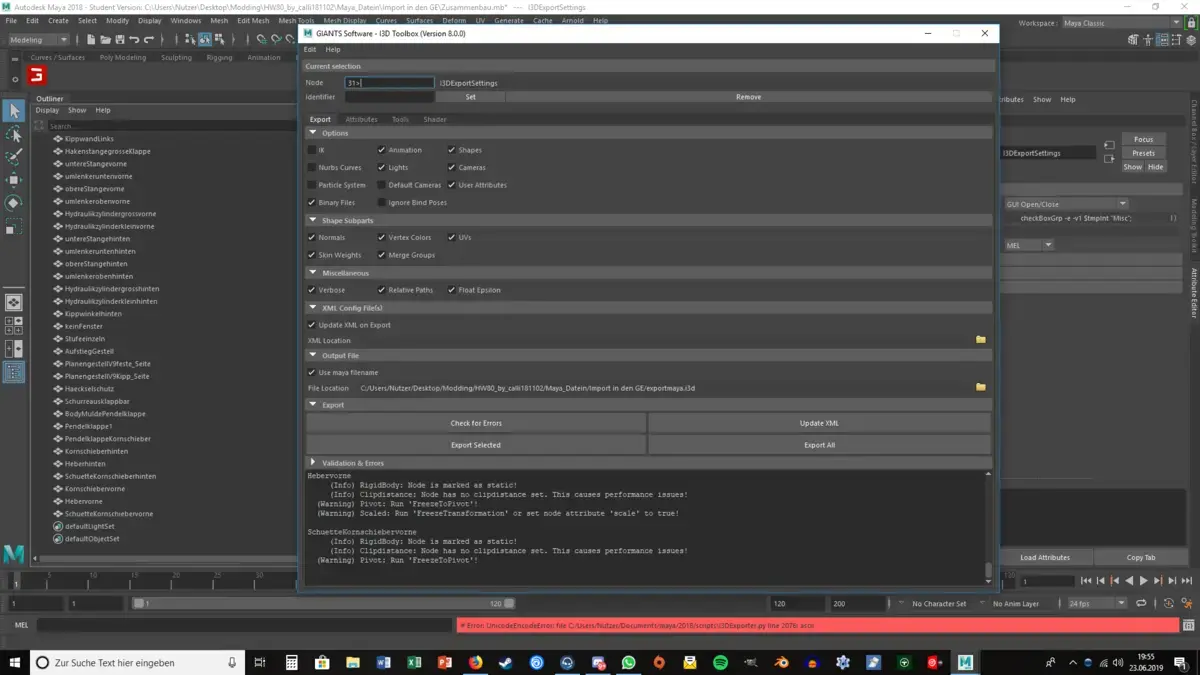Save scene using the disk icon

click(119, 40)
